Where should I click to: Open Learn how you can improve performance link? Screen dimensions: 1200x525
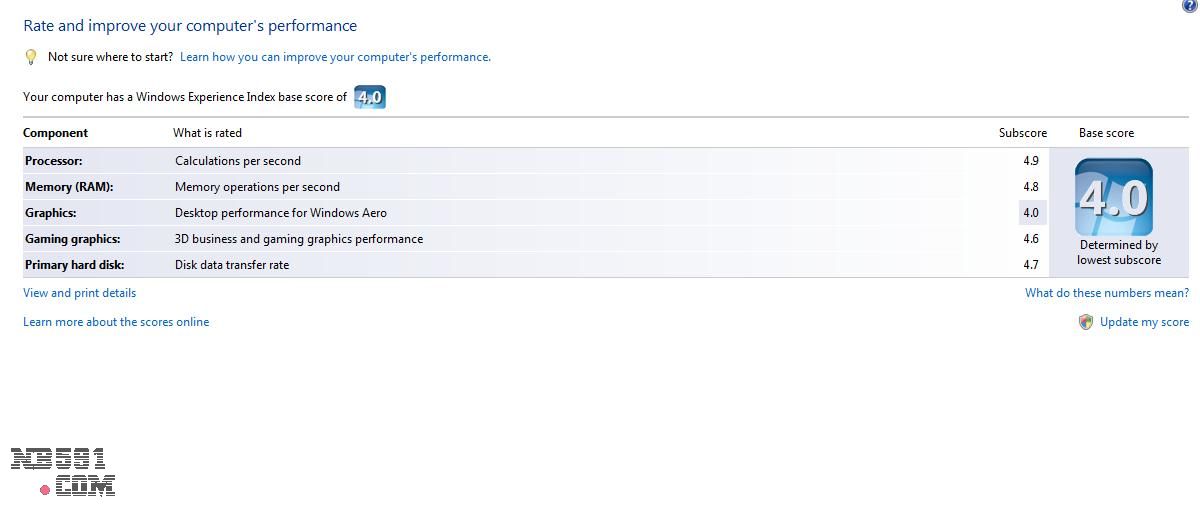[335, 57]
